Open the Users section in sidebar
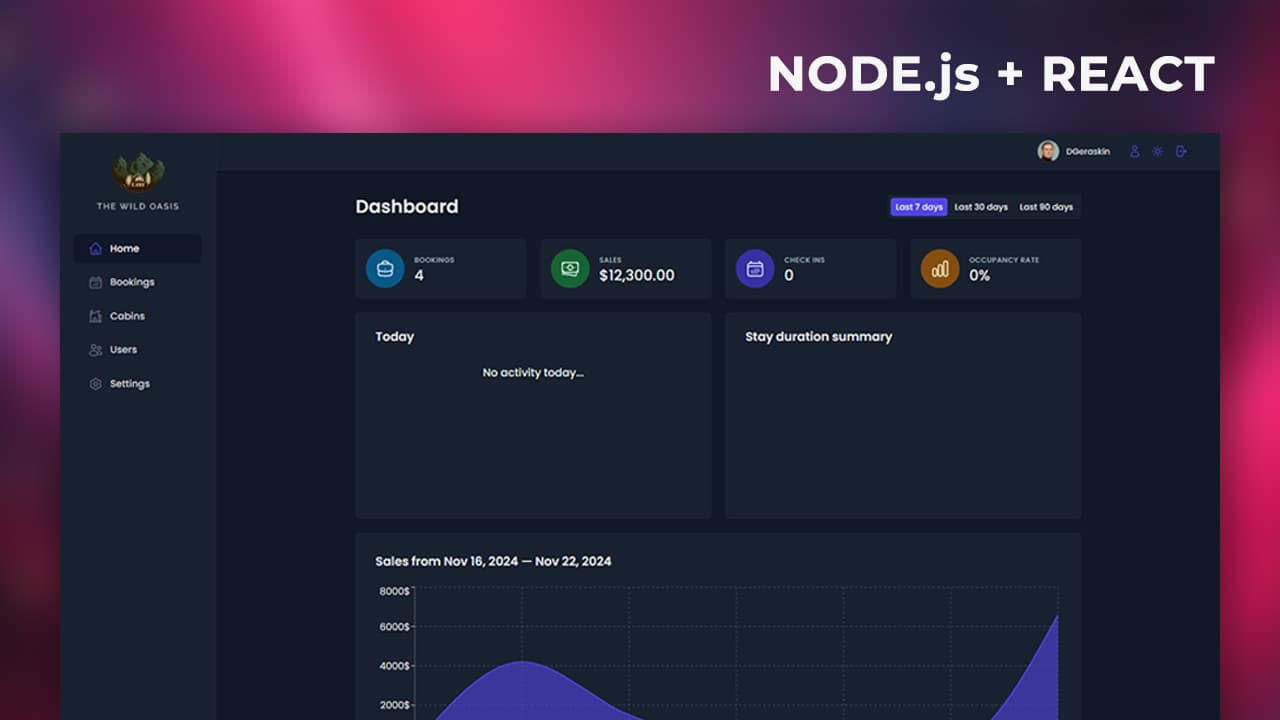Screen dimensions: 1280x720 (x=138, y=350)
